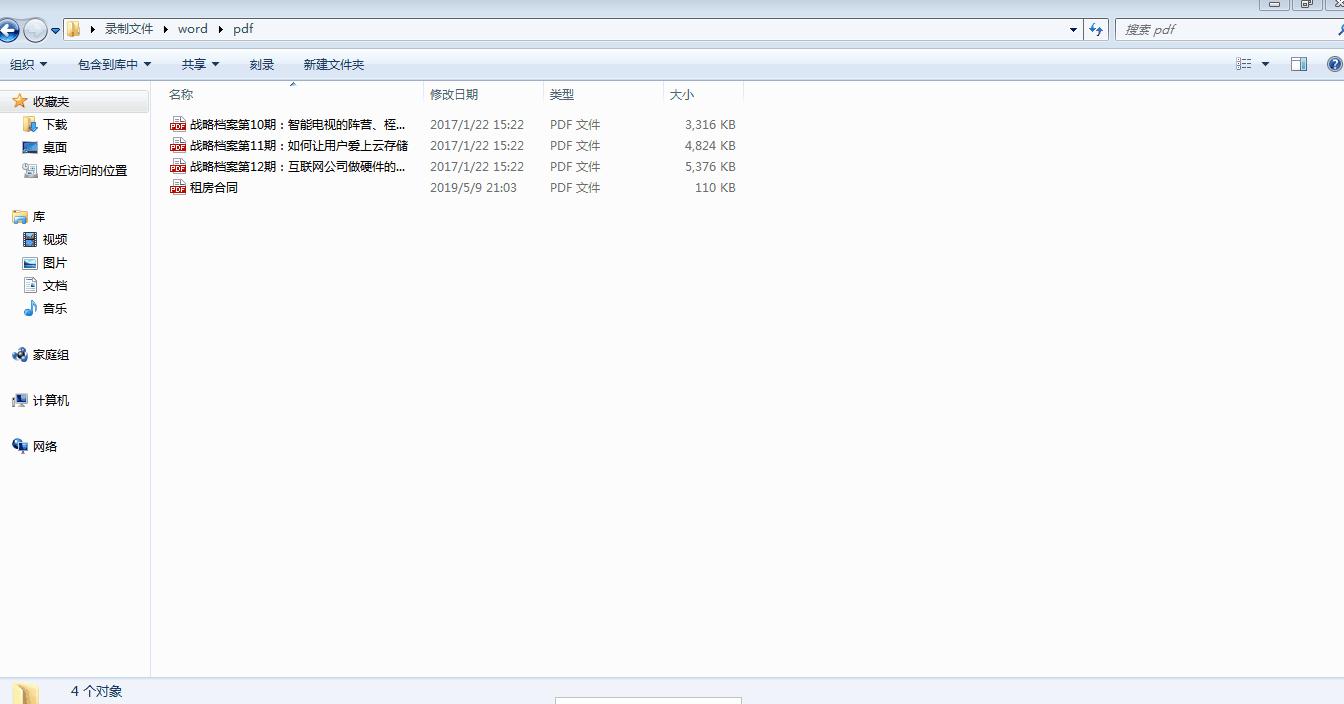
Task: Click the 计算机 computer icon
Action: click(19, 400)
